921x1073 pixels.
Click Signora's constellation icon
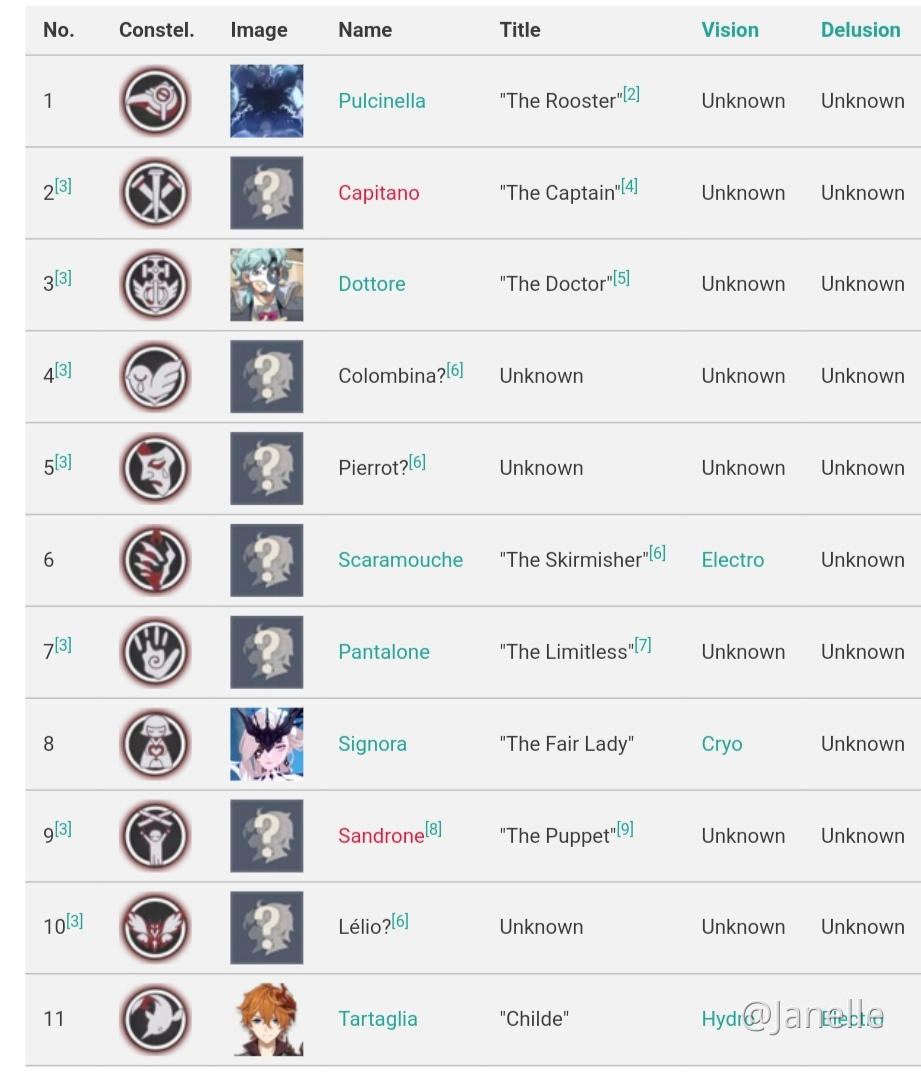(x=155, y=744)
